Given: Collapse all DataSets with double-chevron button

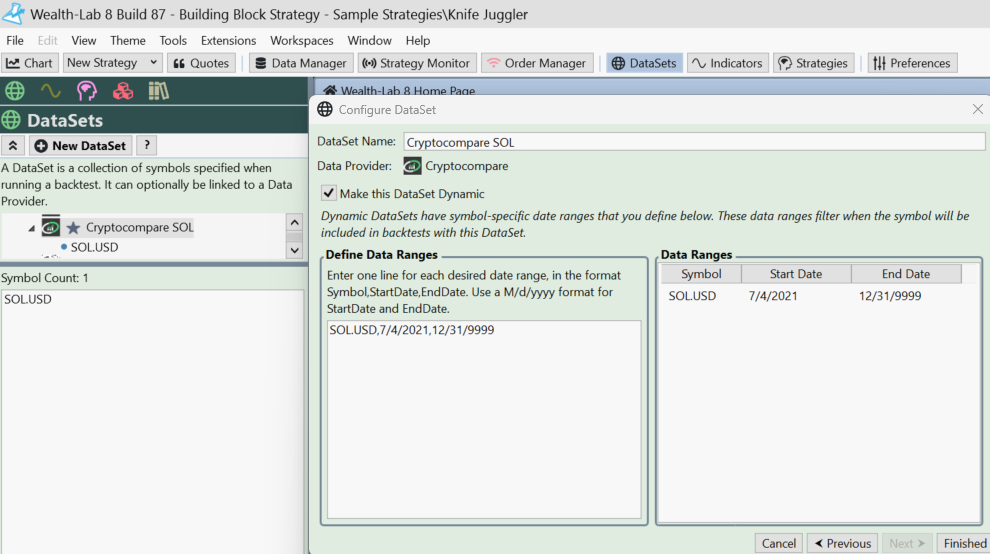Looking at the screenshot, I should (13, 146).
